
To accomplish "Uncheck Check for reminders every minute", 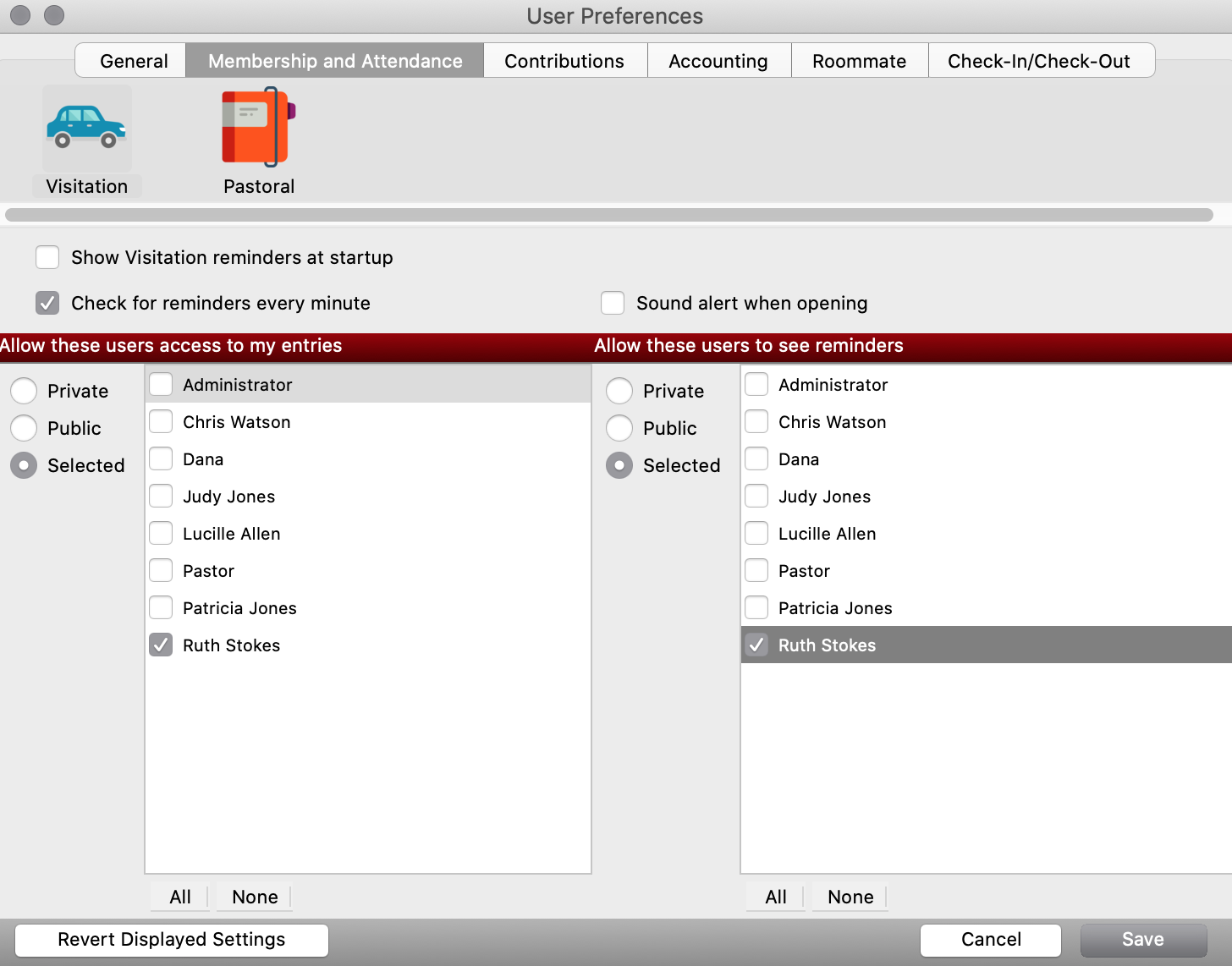I will (47, 303).
